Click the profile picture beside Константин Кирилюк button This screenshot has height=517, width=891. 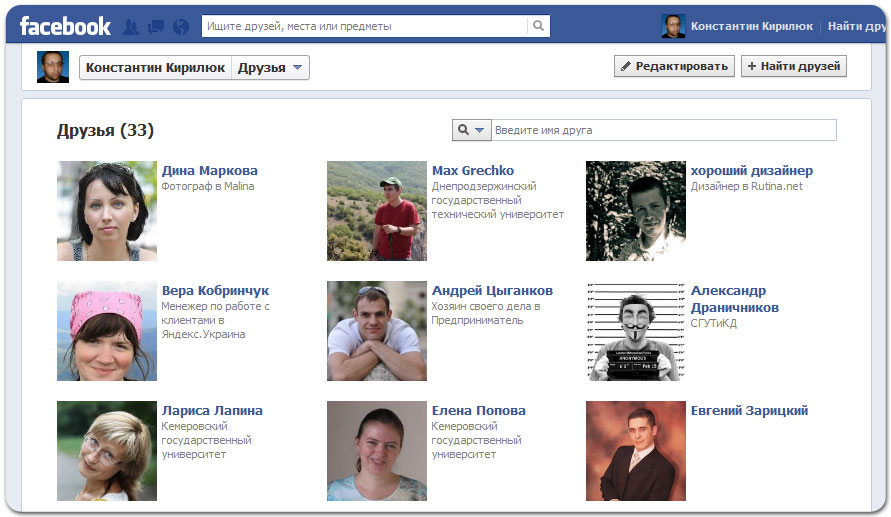coord(53,67)
